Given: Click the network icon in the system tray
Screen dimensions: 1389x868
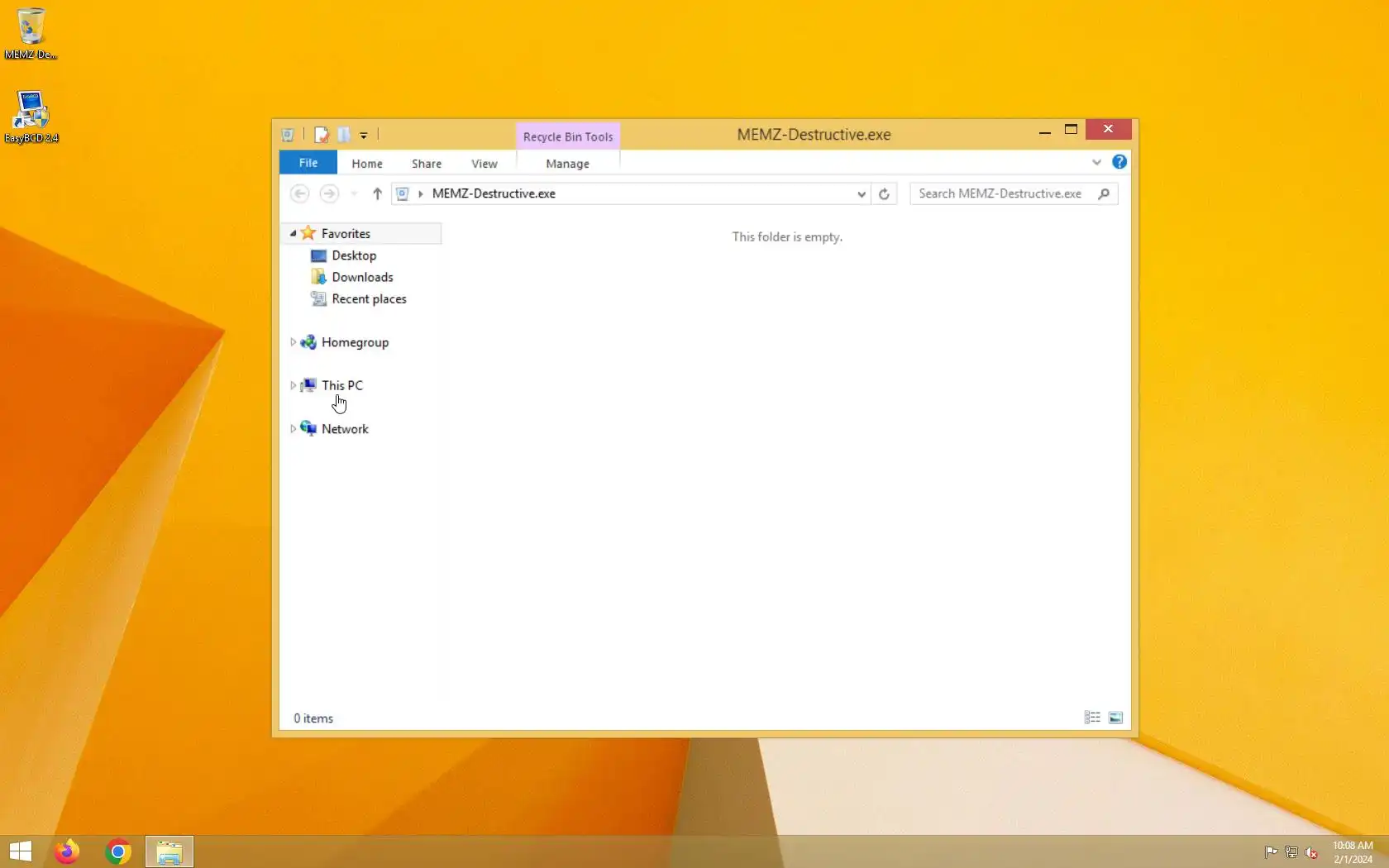Looking at the screenshot, I should [x=1291, y=852].
